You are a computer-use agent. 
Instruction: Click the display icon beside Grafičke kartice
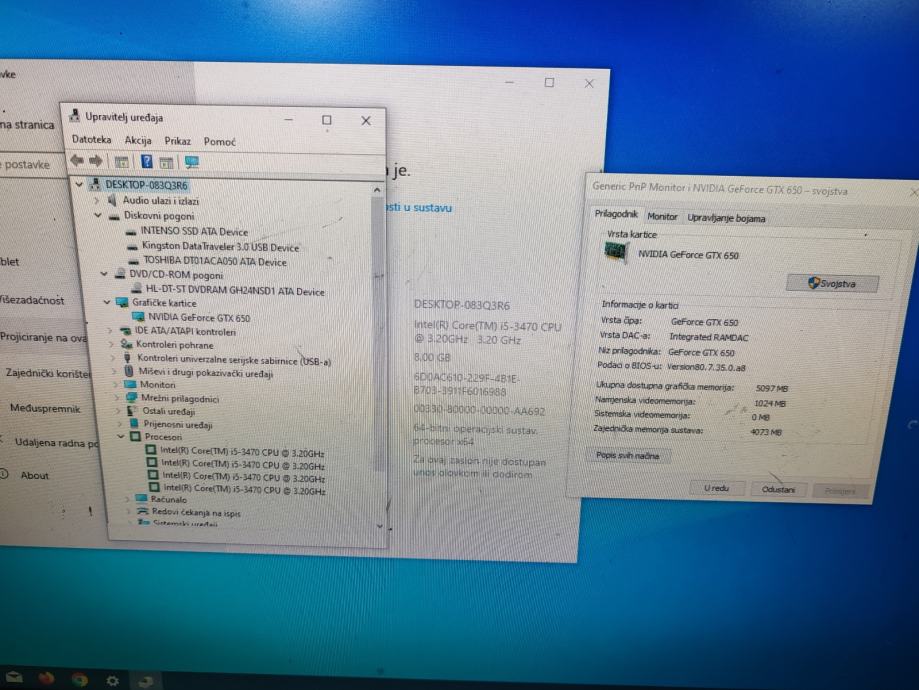tap(122, 302)
